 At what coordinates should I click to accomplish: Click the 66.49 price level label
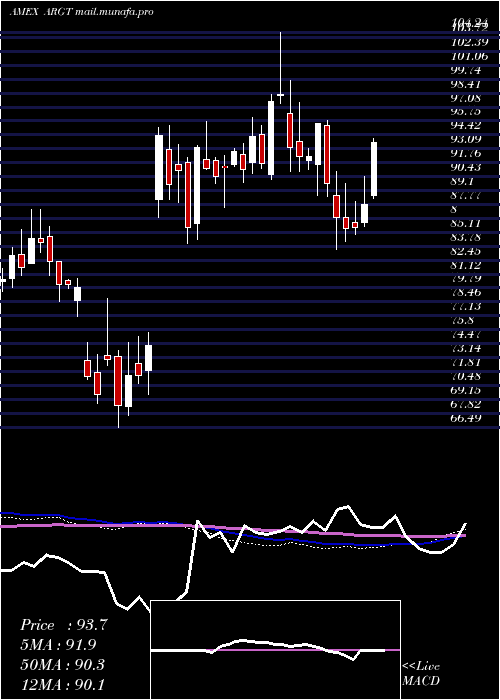466,418
